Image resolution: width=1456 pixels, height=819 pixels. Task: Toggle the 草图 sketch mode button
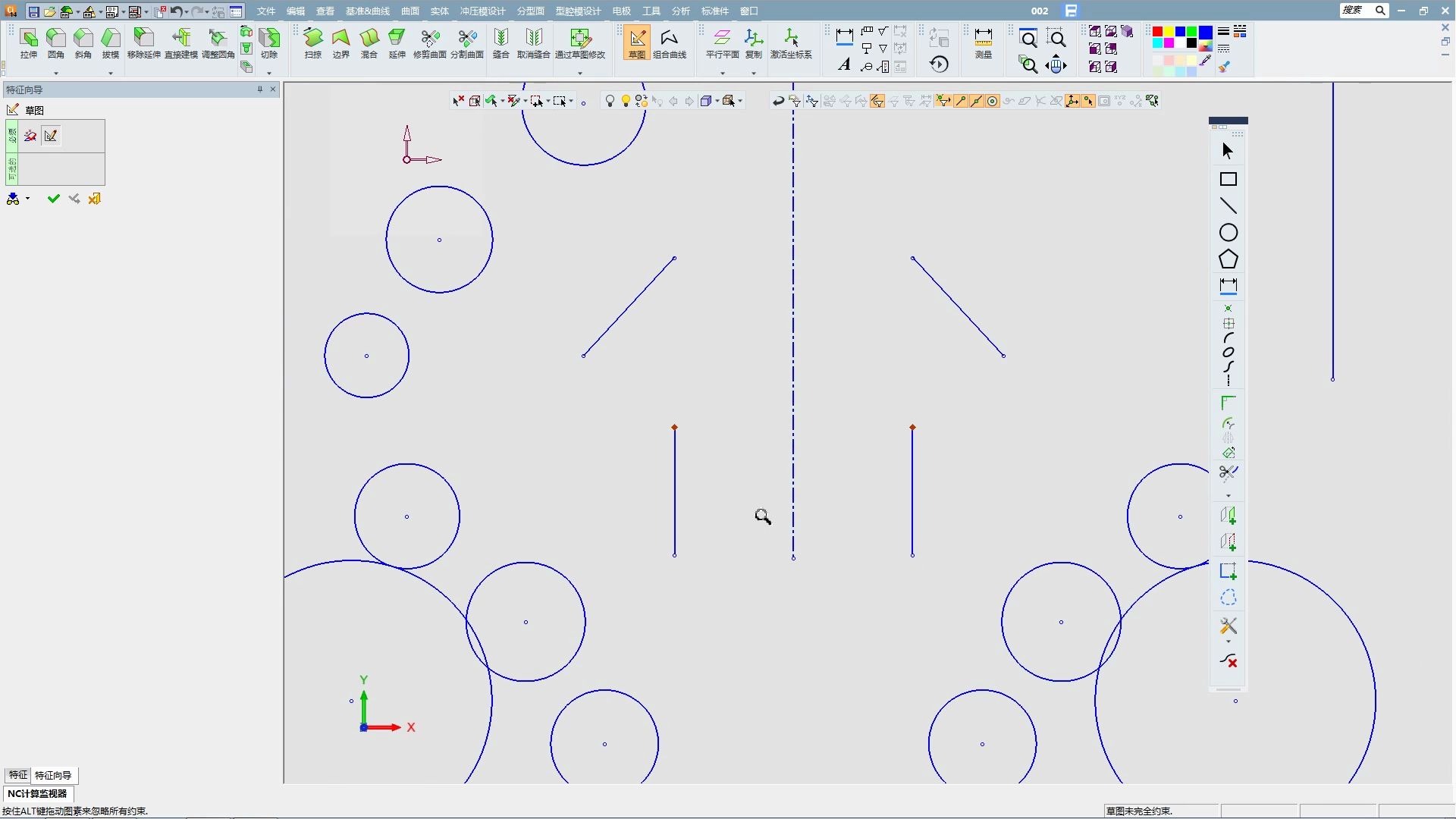tap(637, 42)
